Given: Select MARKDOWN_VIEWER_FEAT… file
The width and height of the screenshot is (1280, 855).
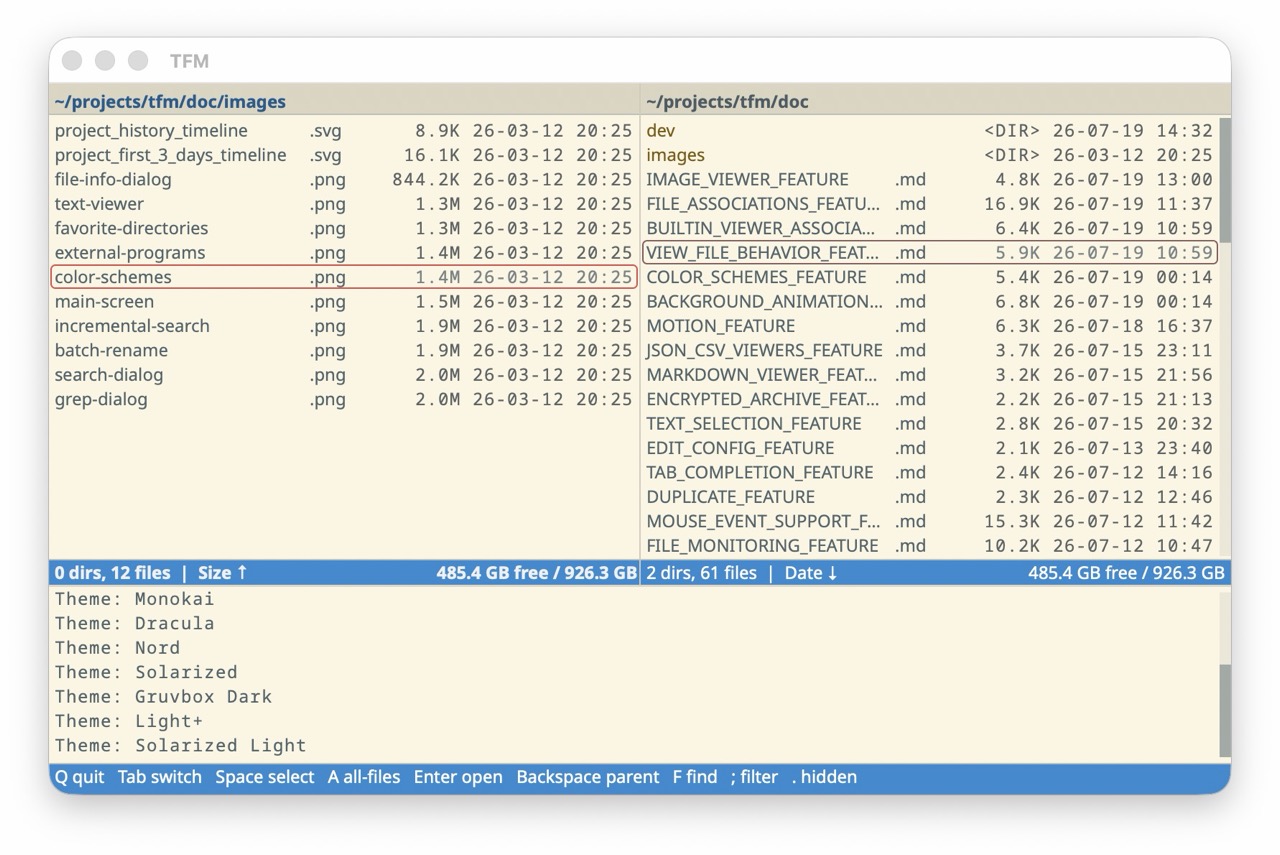Looking at the screenshot, I should point(930,375).
